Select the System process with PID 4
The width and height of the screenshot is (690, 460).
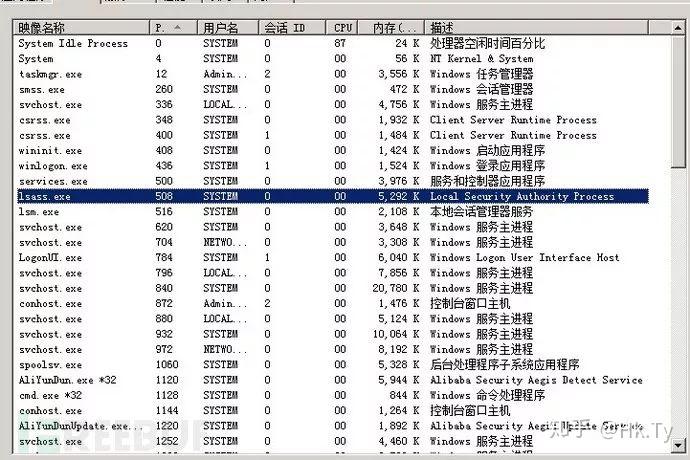click(x=333, y=59)
